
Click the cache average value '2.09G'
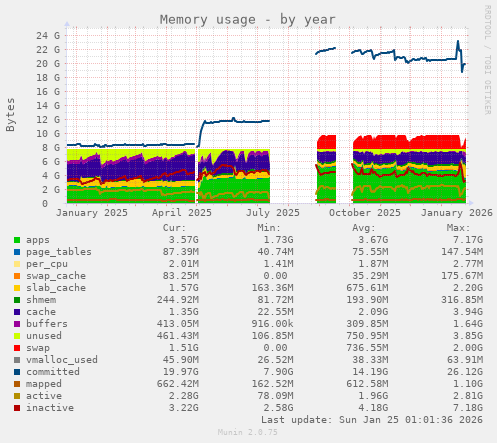[x=373, y=312]
